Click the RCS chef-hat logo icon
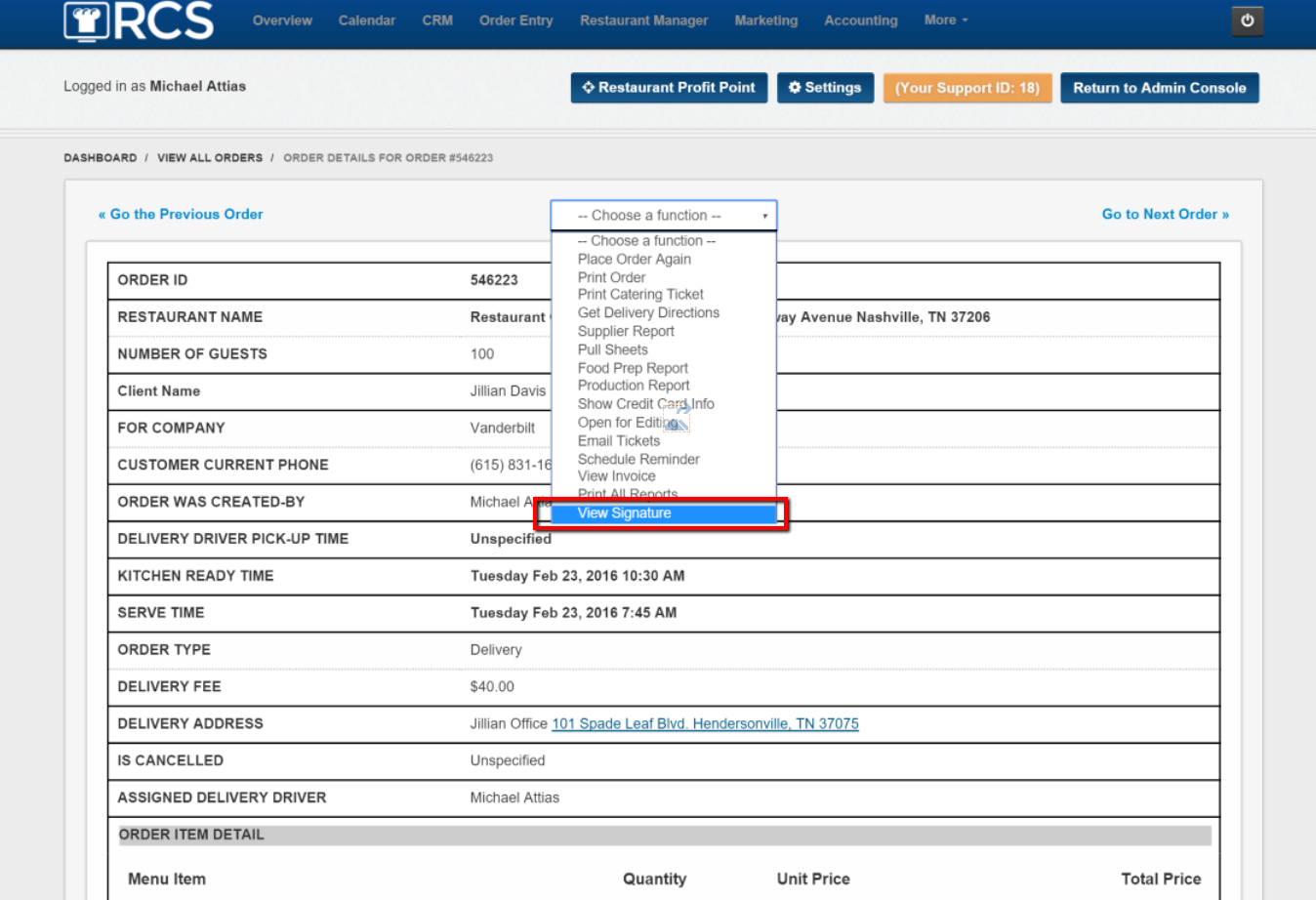This screenshot has height=900, width=1316. (x=86, y=22)
